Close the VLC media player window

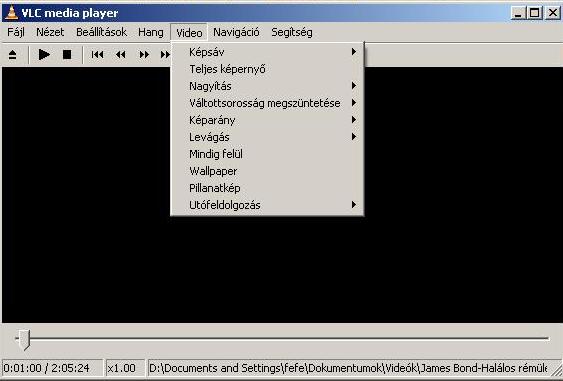point(553,13)
